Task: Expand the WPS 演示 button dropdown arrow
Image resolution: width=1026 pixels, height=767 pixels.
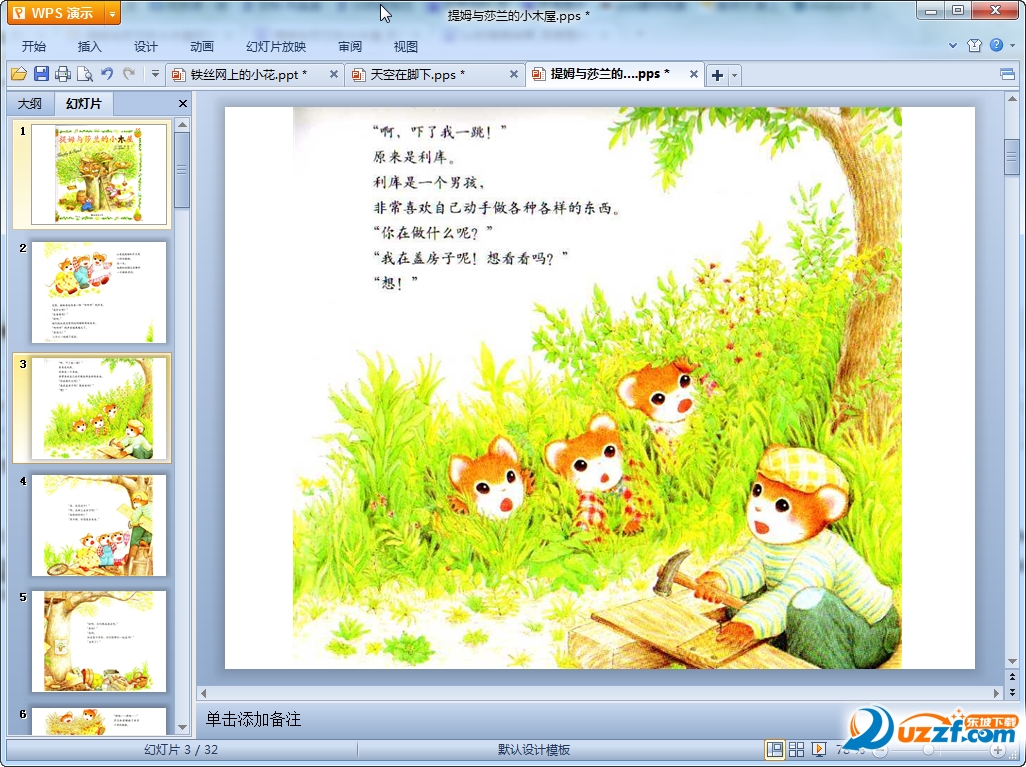Action: coord(113,13)
